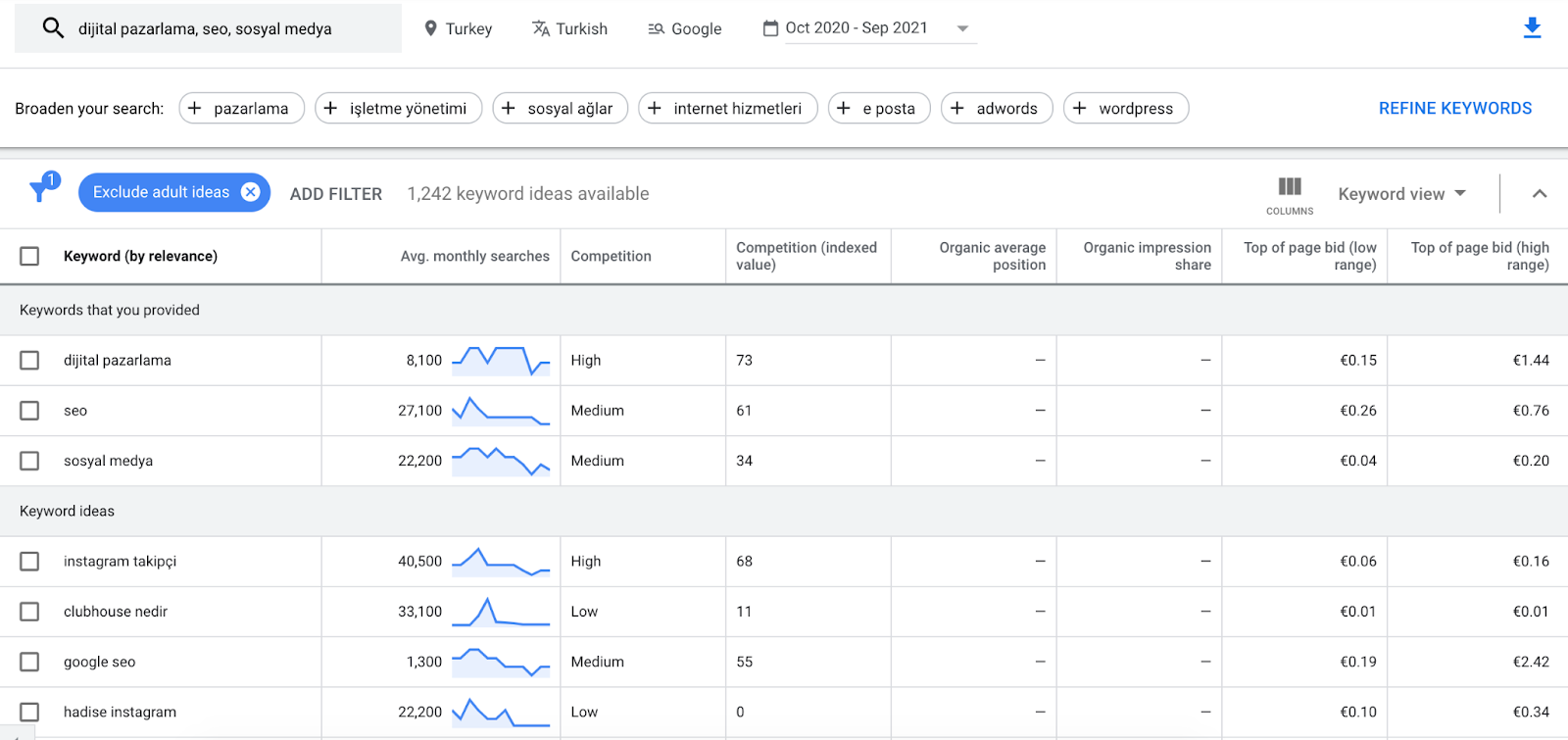This screenshot has width=1568, height=740.
Task: Check the seo row checkbox
Action: [x=29, y=411]
